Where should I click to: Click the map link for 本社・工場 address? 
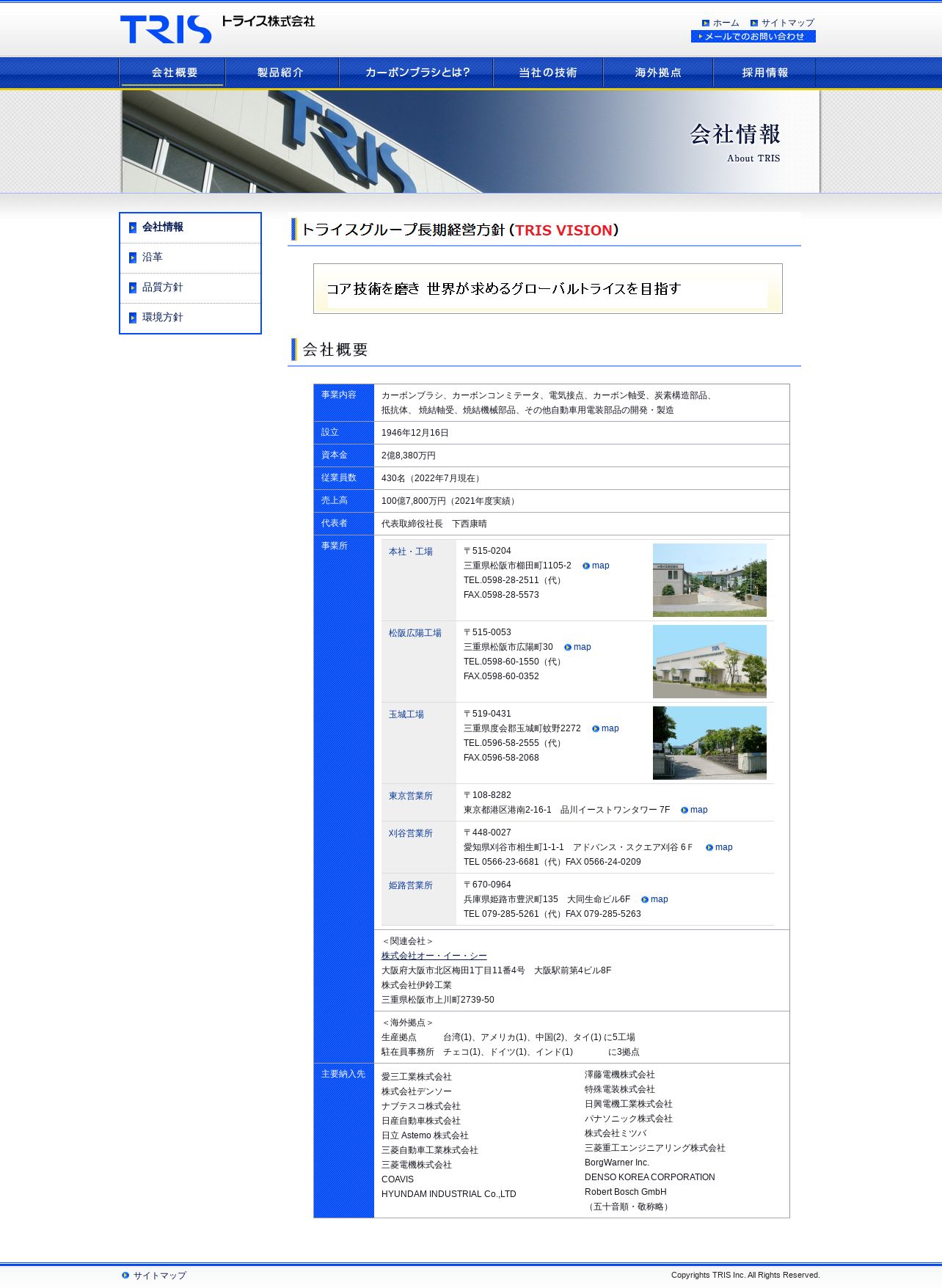pos(601,566)
